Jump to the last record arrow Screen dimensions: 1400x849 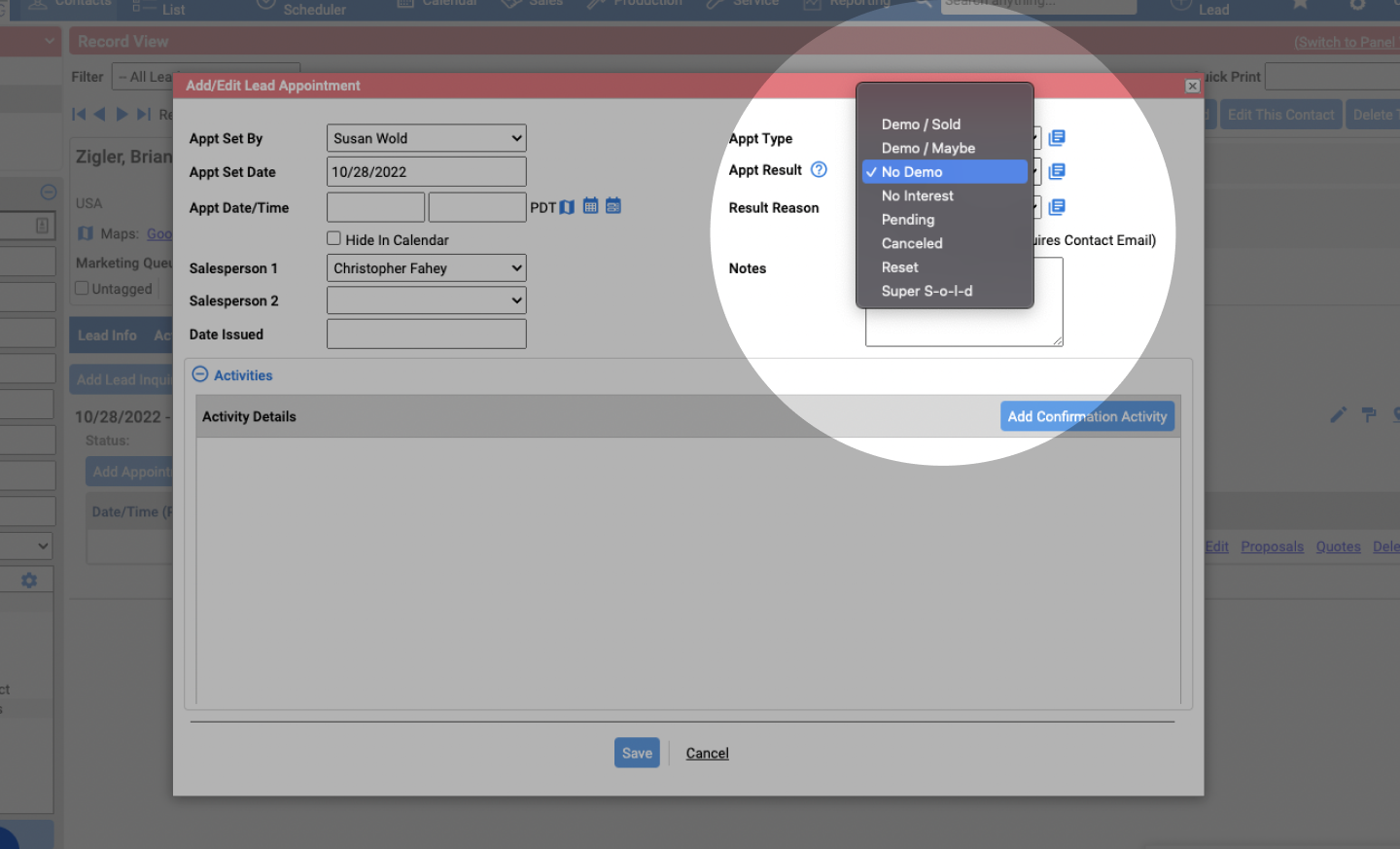coord(144,114)
